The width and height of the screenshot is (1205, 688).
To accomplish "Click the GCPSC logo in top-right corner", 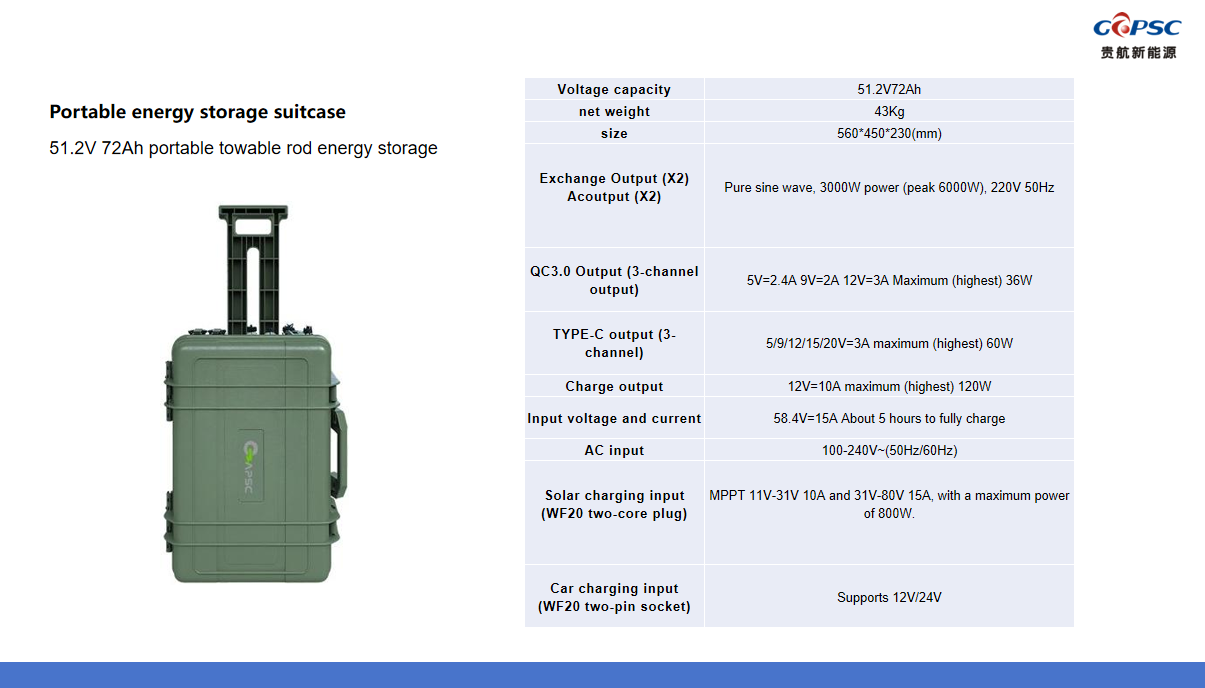I will tap(1136, 27).
